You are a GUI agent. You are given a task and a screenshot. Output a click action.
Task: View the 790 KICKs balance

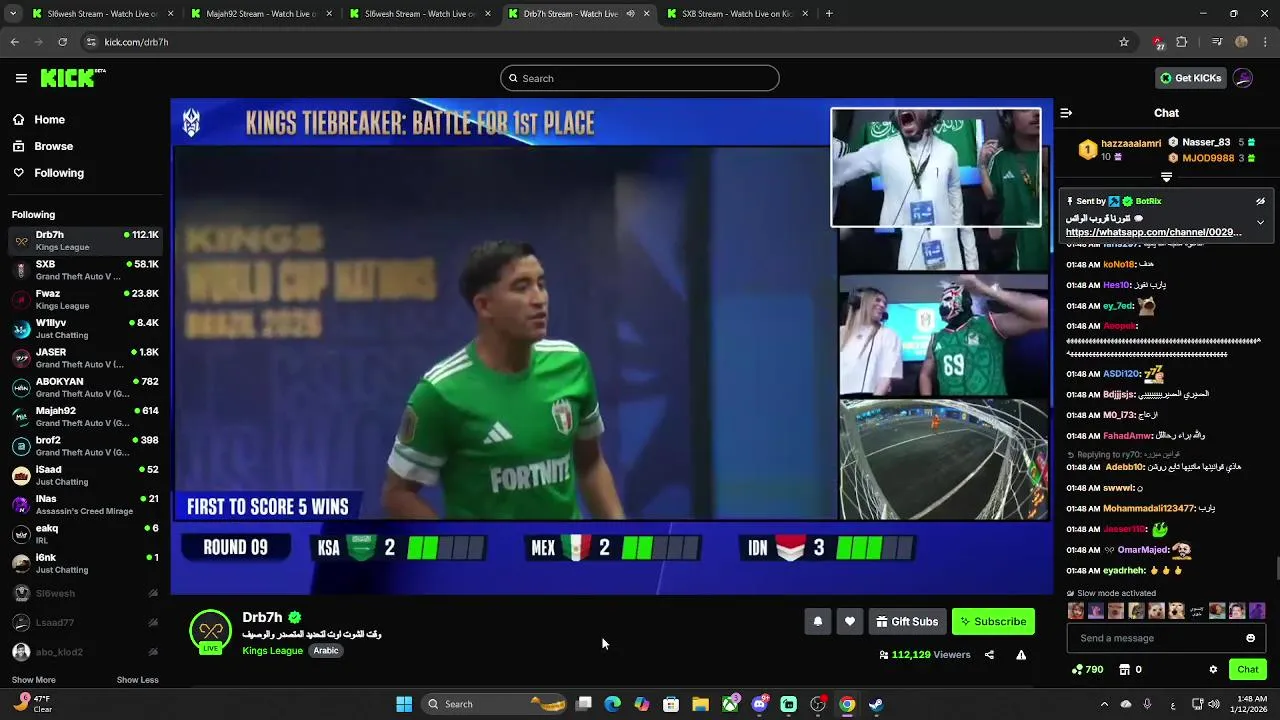(1087, 669)
